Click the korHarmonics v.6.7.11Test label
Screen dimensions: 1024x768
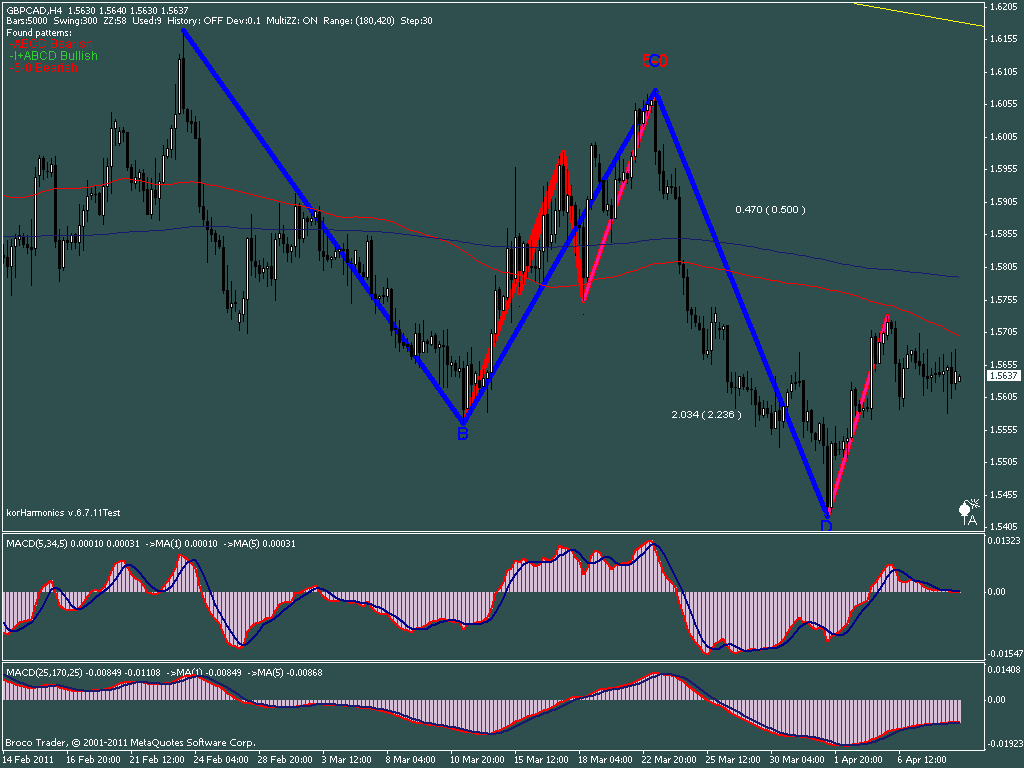click(63, 513)
